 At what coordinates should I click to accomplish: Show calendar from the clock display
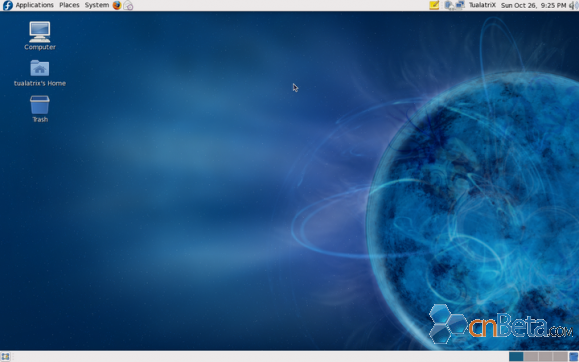point(534,5)
